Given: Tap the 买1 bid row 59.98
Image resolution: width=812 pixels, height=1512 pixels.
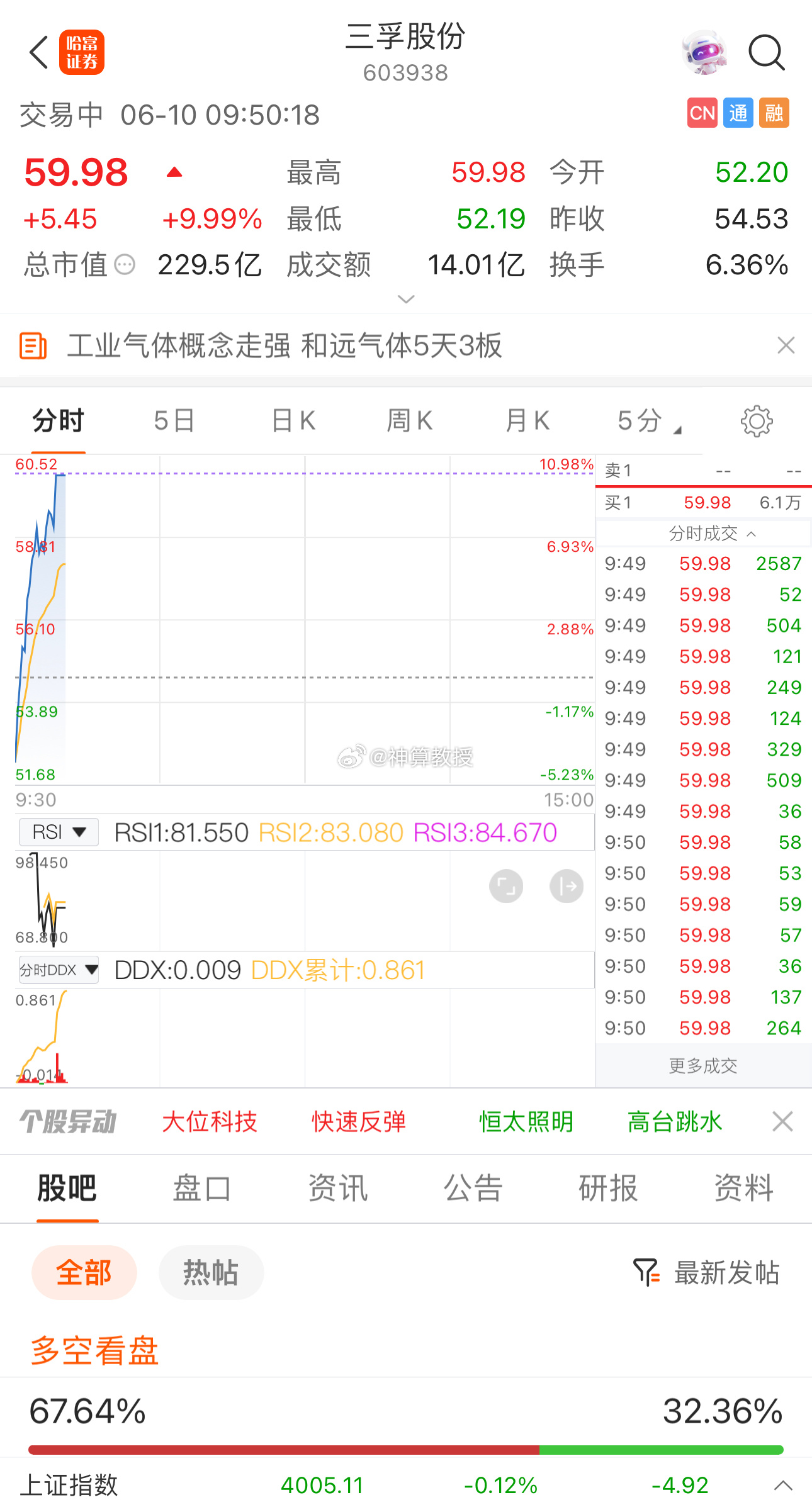Looking at the screenshot, I should click(x=703, y=503).
